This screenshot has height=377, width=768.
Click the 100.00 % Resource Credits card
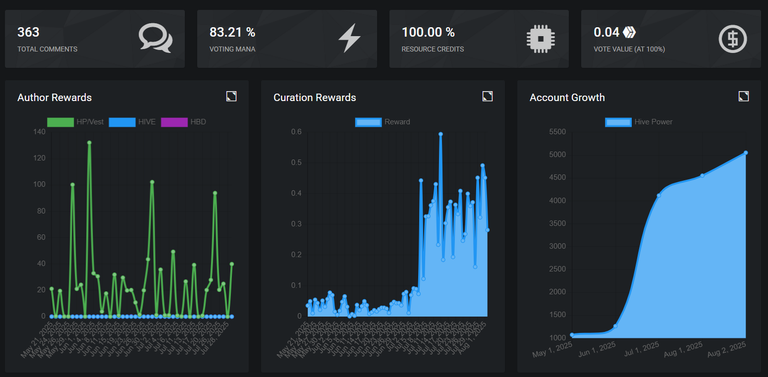[479, 39]
